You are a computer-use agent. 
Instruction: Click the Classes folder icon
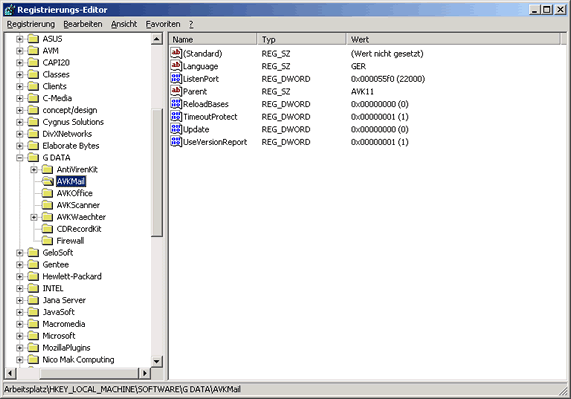33,74
